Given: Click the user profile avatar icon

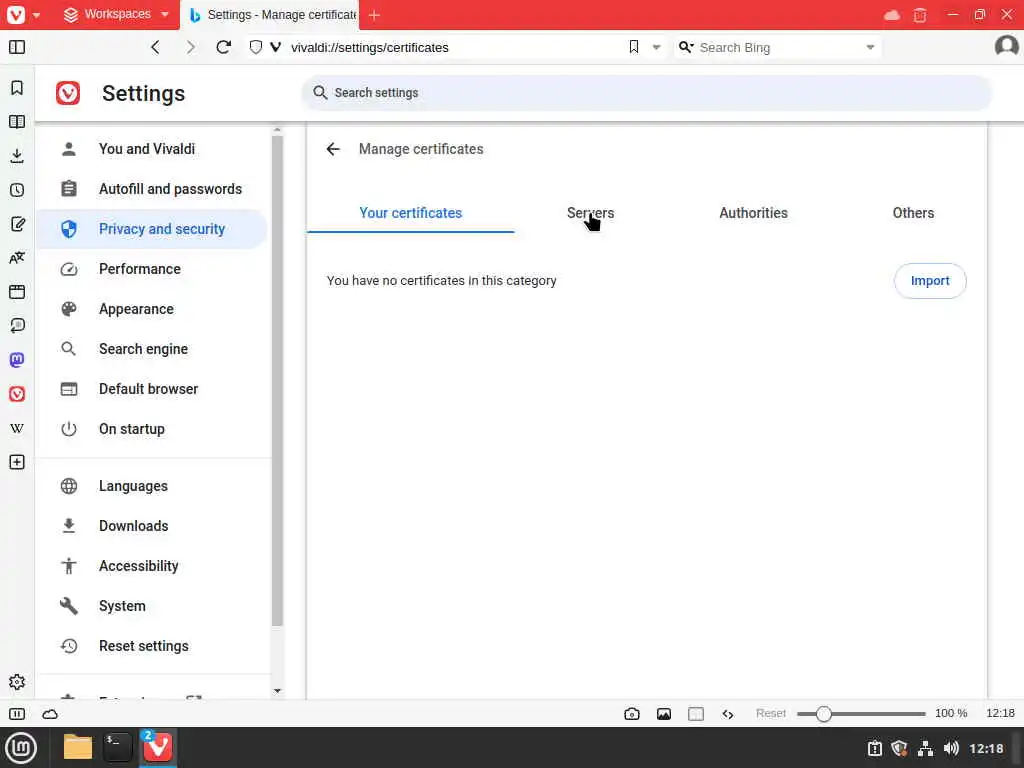Looking at the screenshot, I should click(1006, 46).
